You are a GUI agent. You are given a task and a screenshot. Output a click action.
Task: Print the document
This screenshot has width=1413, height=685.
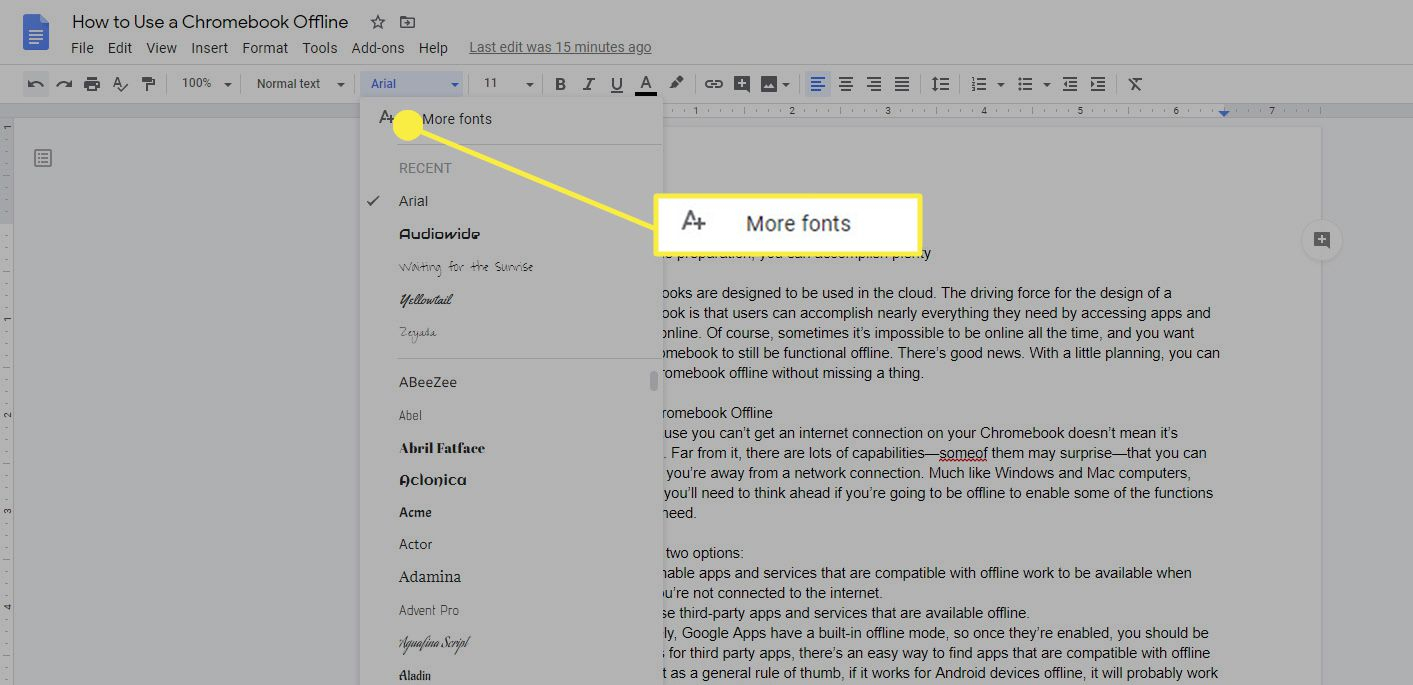(x=92, y=84)
